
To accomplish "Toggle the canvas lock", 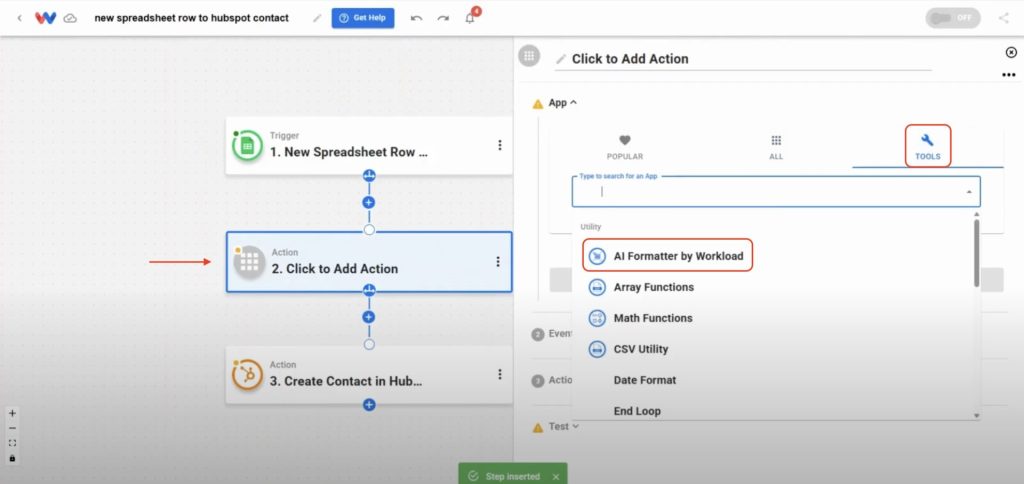I will (x=12, y=458).
